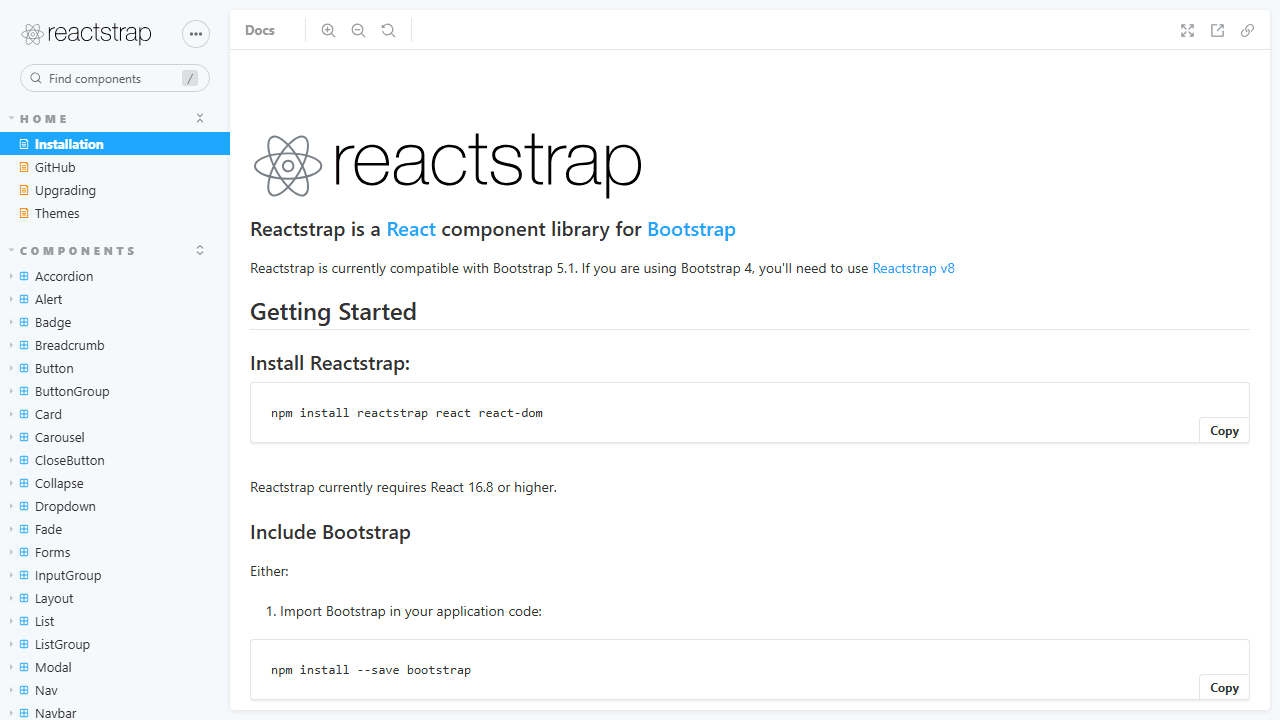Click the Themes document icon

[x=25, y=214]
